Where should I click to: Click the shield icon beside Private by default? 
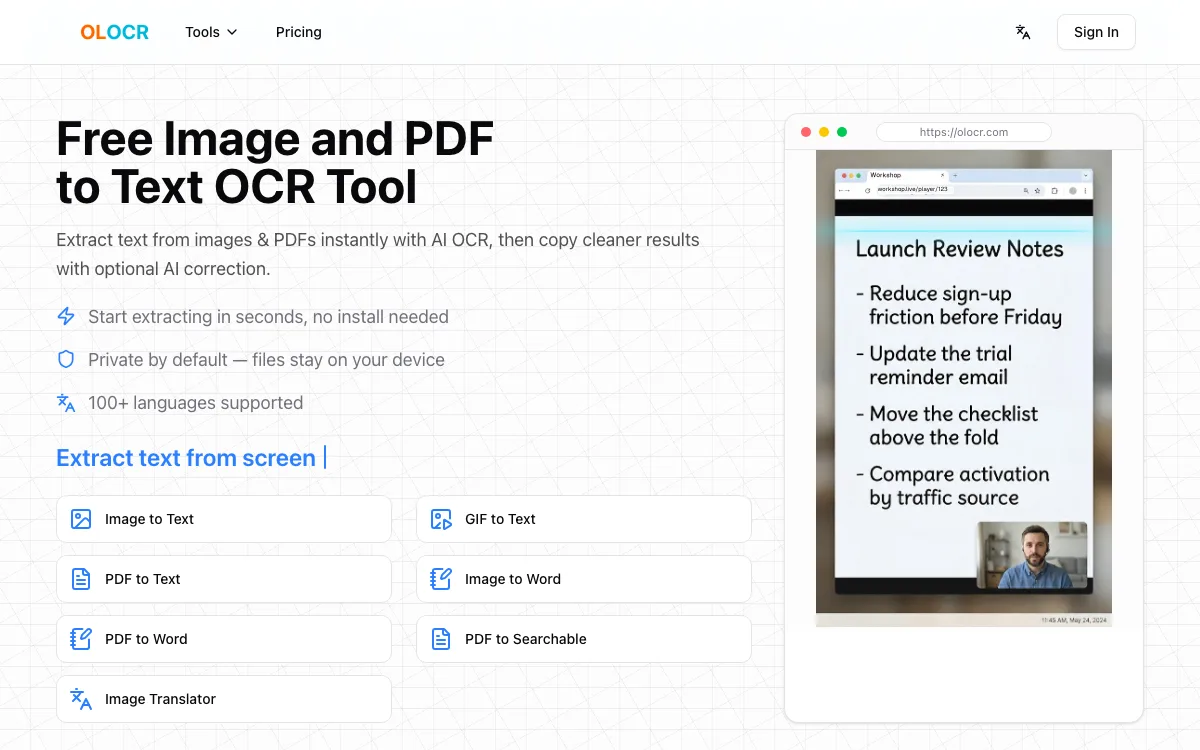tap(66, 360)
